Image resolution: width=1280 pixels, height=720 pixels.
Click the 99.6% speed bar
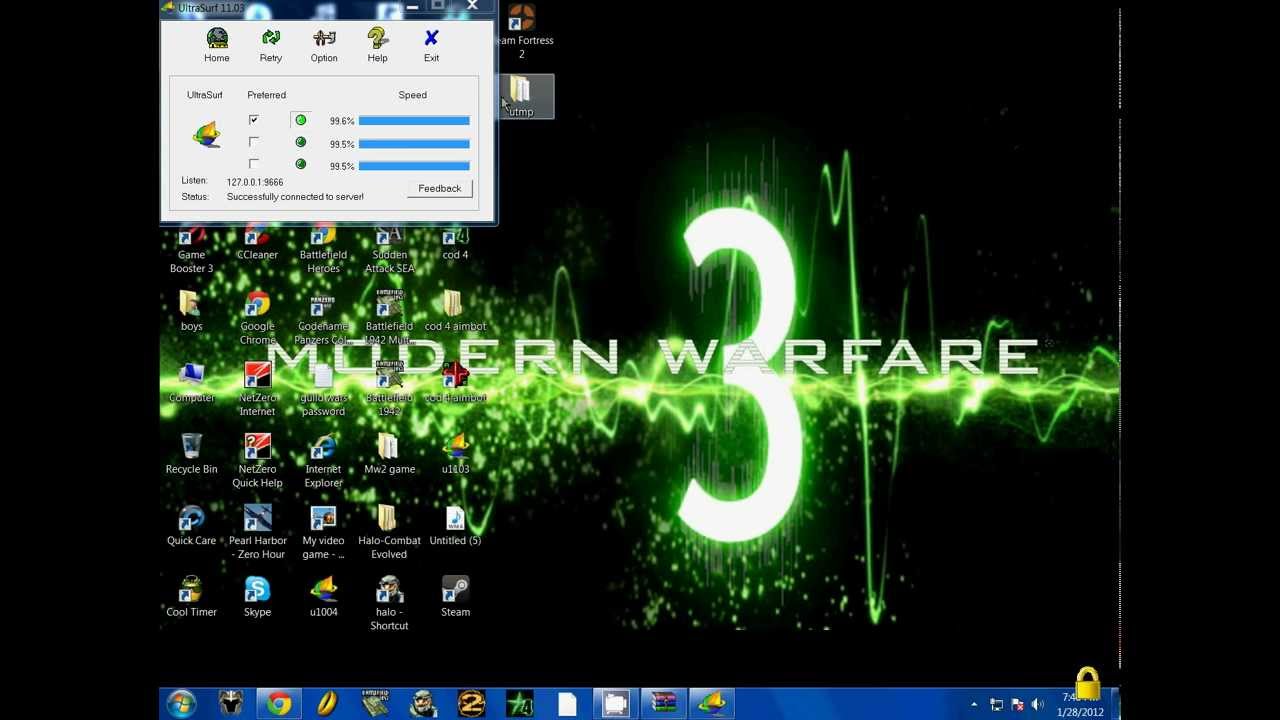click(413, 121)
